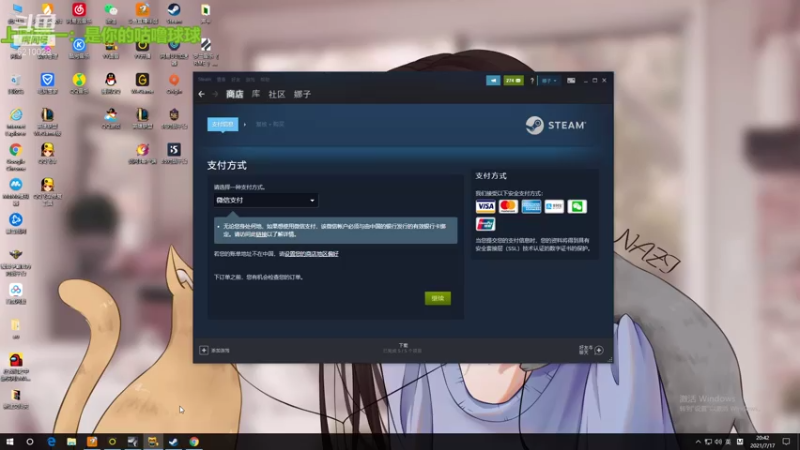Select the QQ penguin desktop shortcut

click(x=111, y=83)
